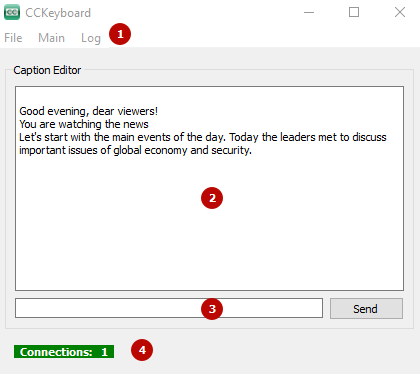The image size is (420, 374).
Task: Click the Send button
Action: pos(366,309)
